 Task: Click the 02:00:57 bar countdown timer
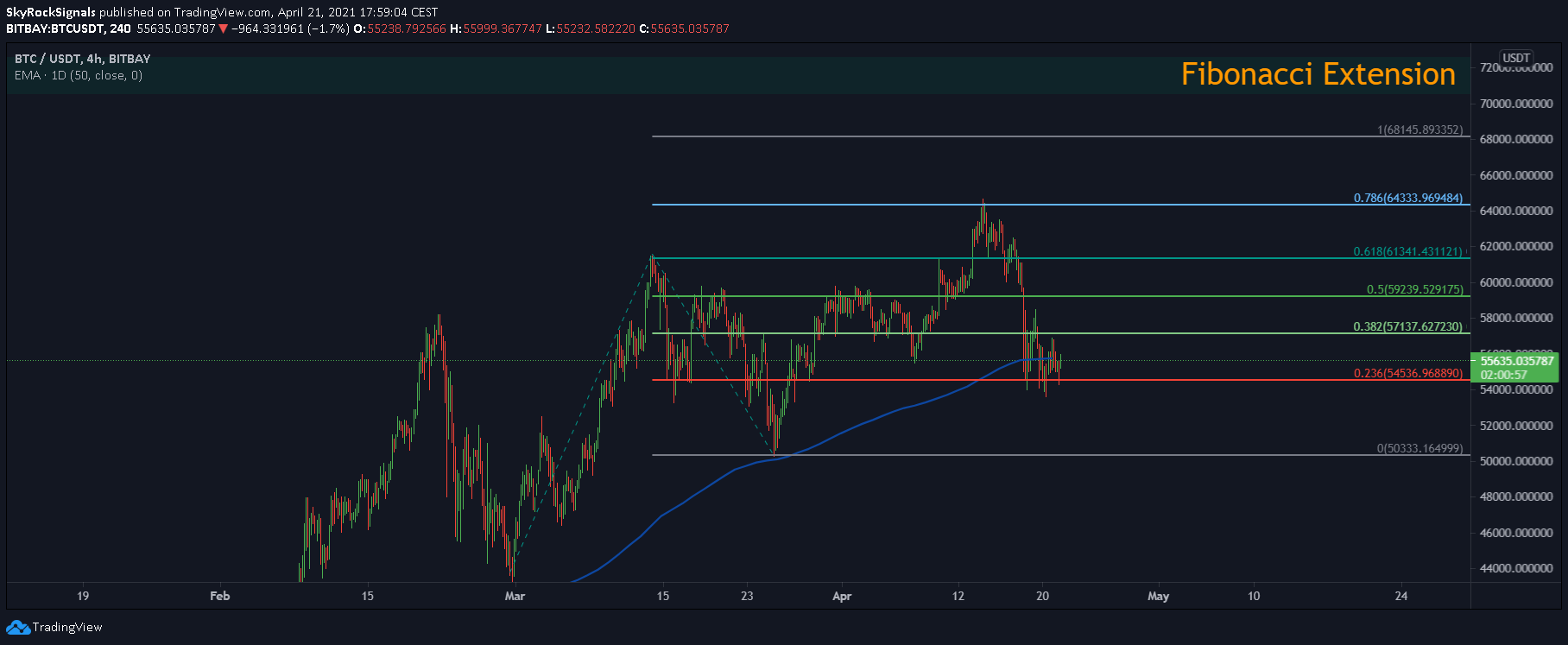tap(1503, 375)
